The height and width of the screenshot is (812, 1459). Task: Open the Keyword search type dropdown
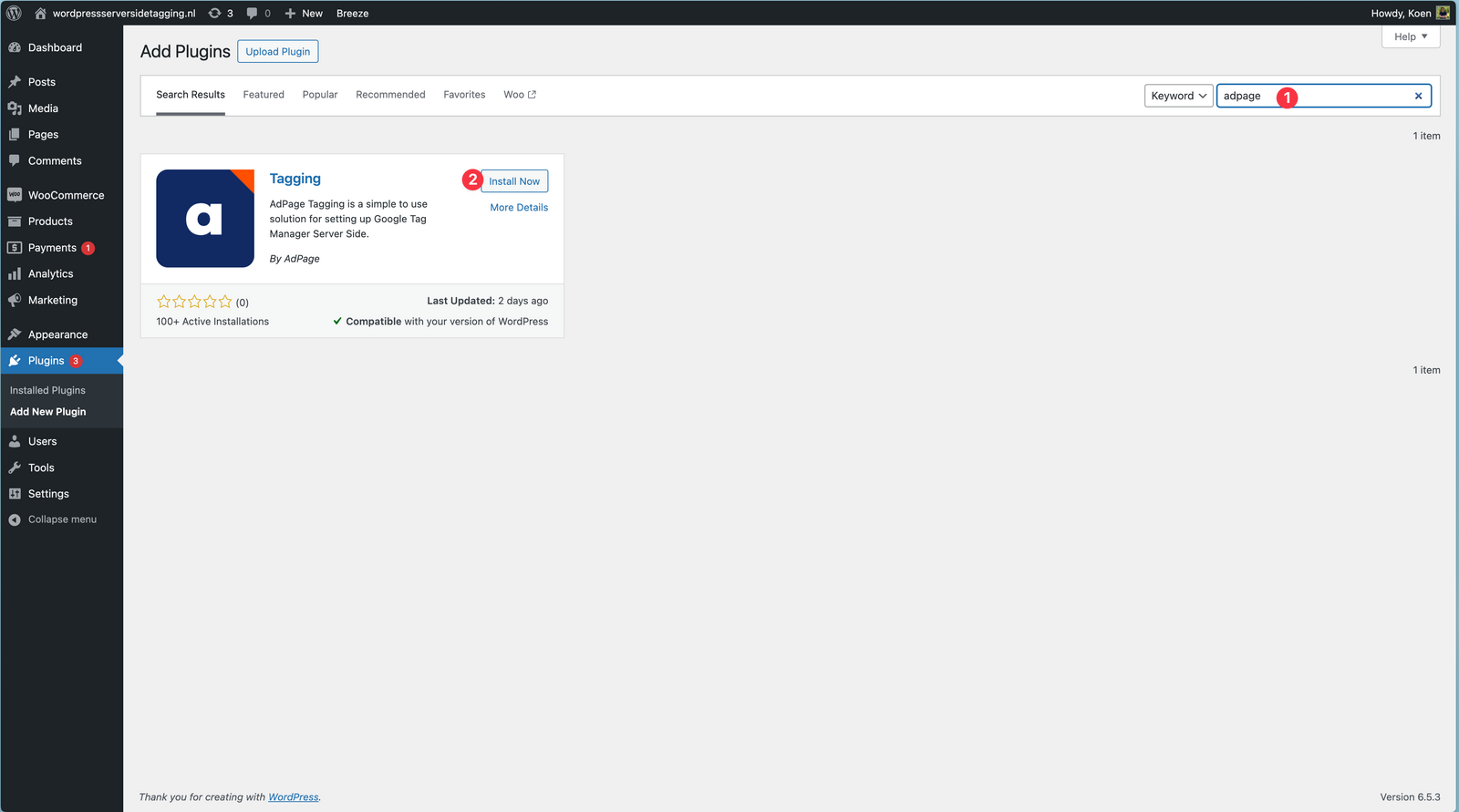click(x=1178, y=96)
